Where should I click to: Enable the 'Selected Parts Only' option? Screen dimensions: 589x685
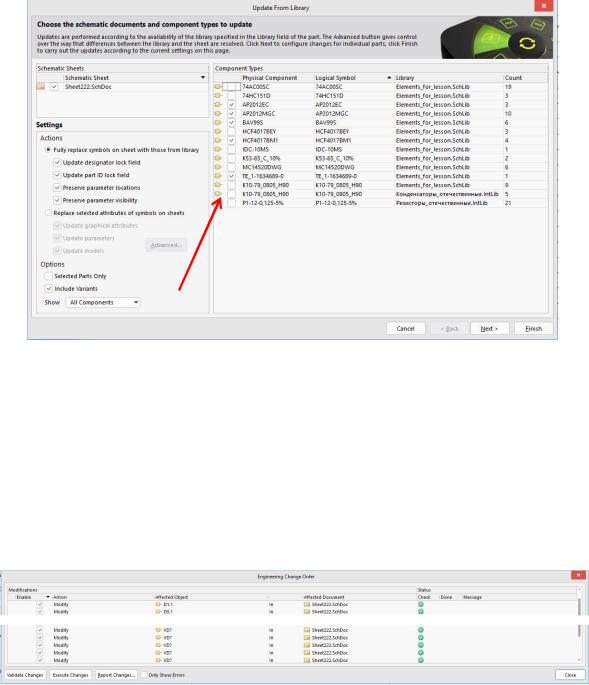point(49,276)
